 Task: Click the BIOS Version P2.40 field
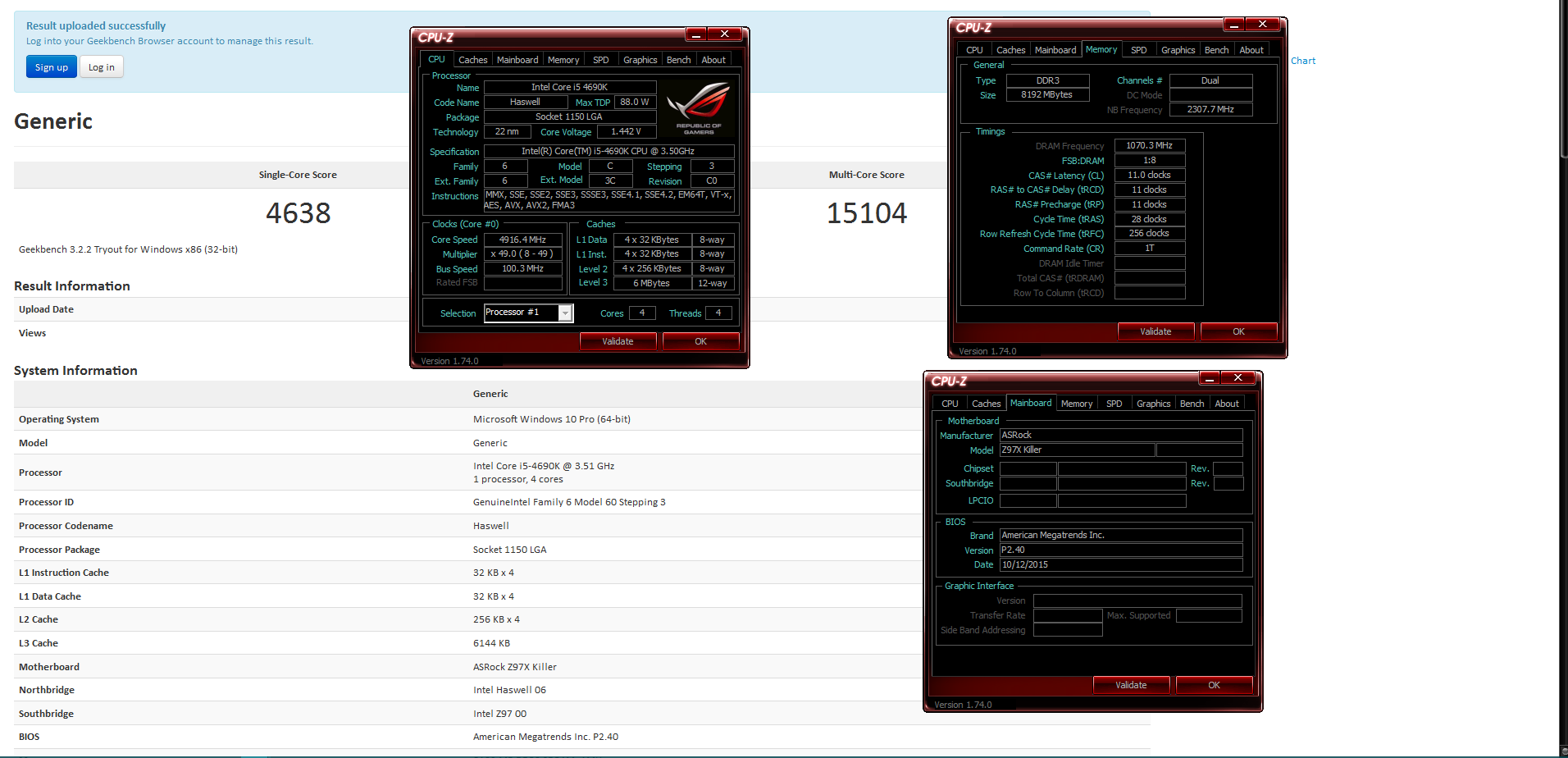pos(1120,550)
